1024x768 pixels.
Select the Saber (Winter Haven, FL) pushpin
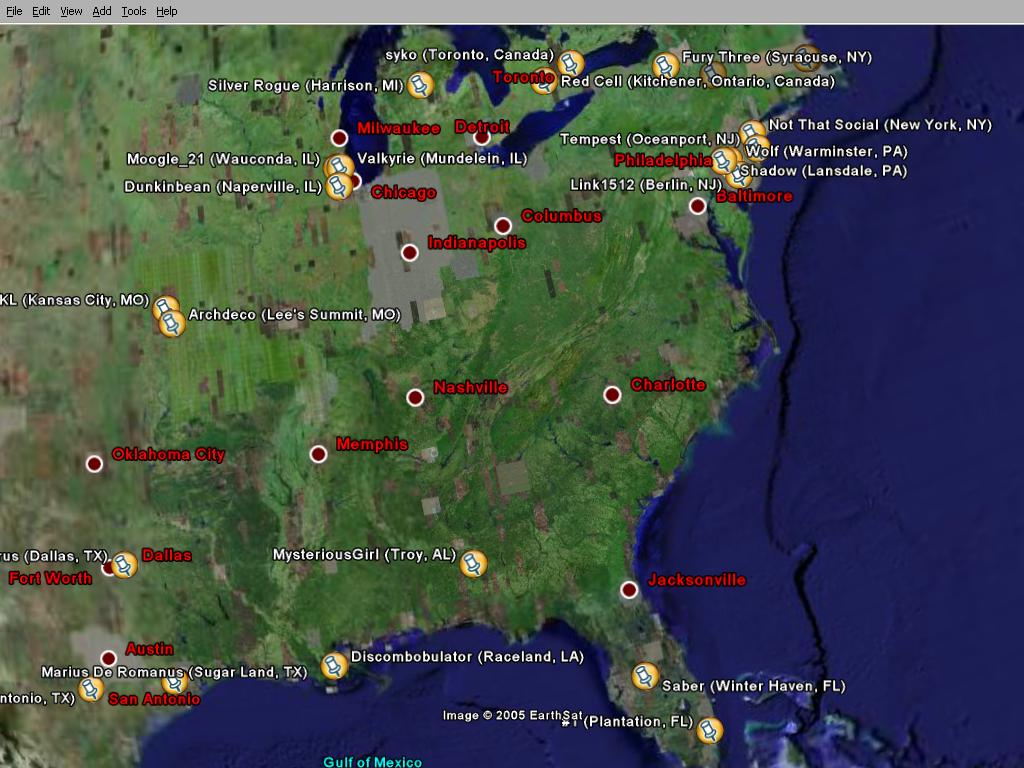pos(646,677)
